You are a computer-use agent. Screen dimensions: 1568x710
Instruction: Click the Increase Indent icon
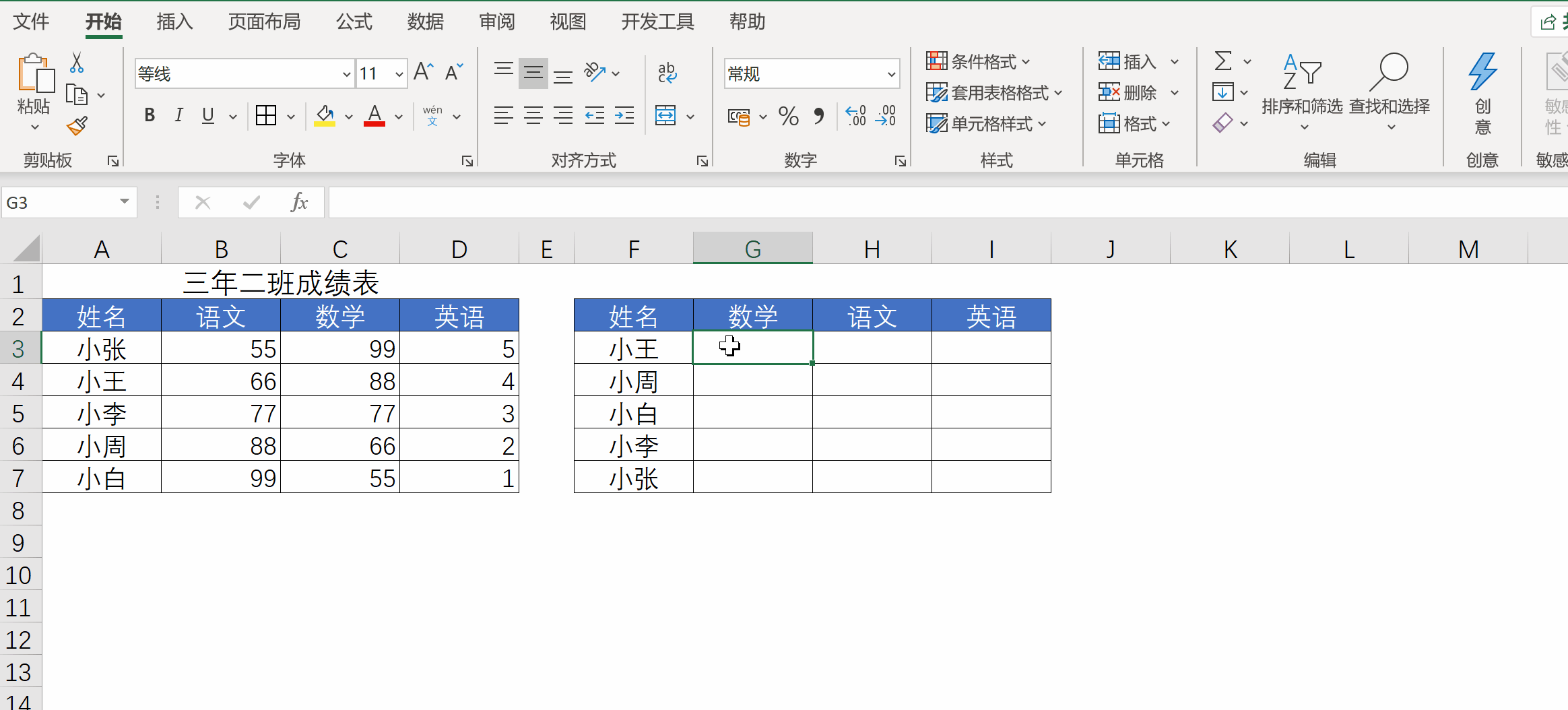point(624,116)
